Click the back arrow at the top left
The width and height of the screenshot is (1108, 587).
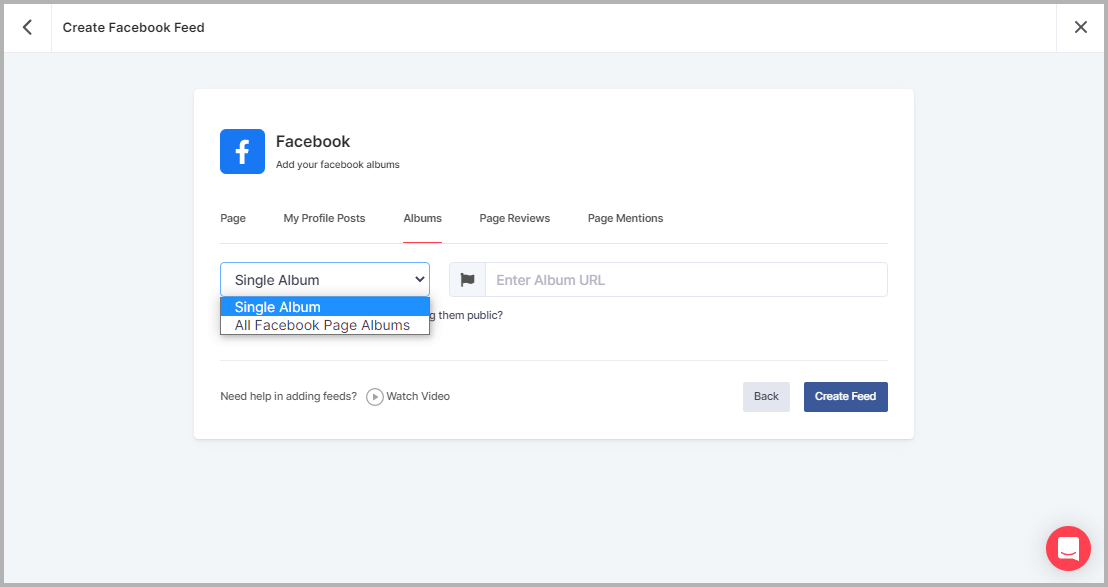(x=26, y=27)
